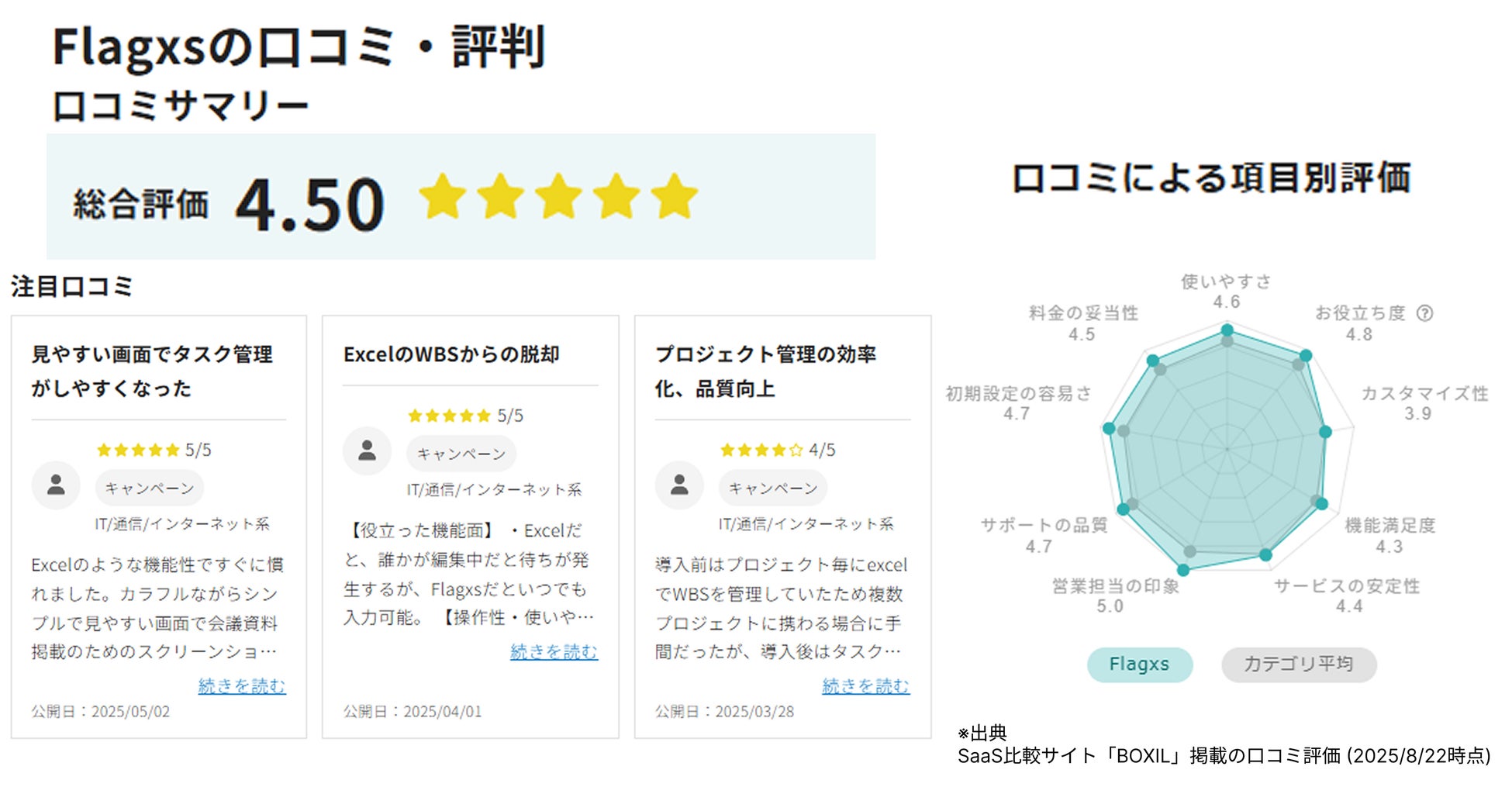Click the radar point for カスタマイズ性 3.9

(x=1325, y=432)
